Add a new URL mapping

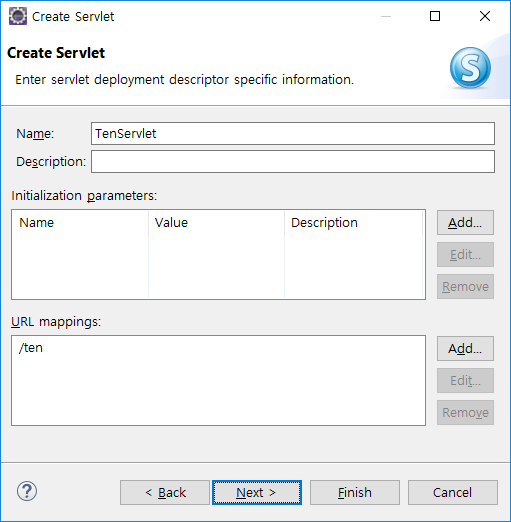click(465, 348)
